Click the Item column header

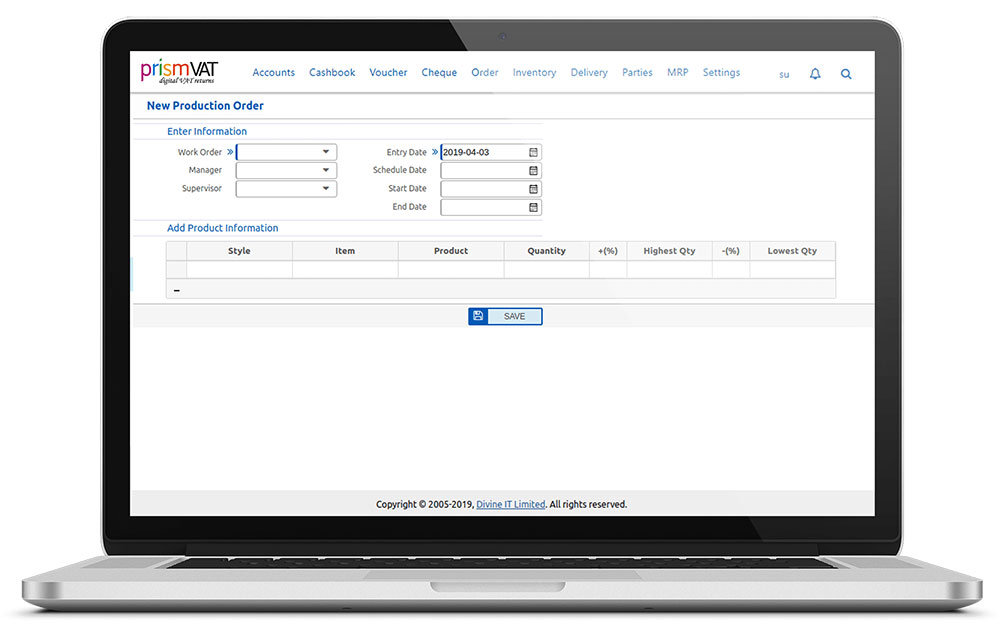point(345,251)
